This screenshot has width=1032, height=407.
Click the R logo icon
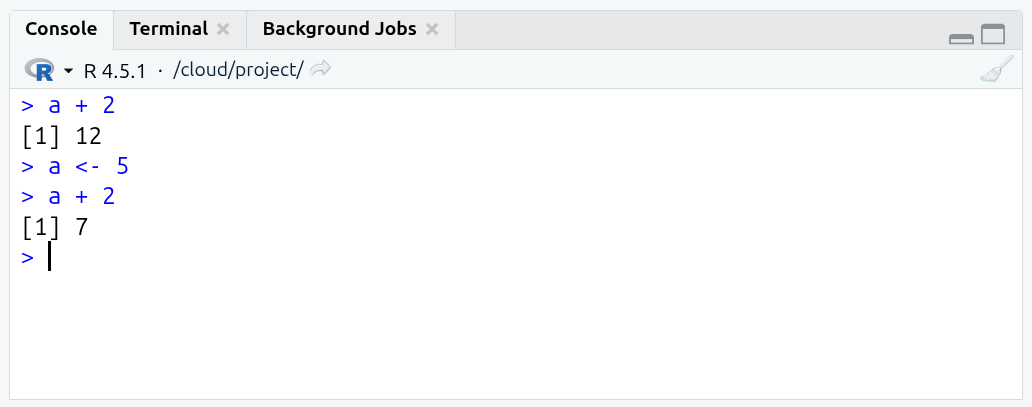43,70
